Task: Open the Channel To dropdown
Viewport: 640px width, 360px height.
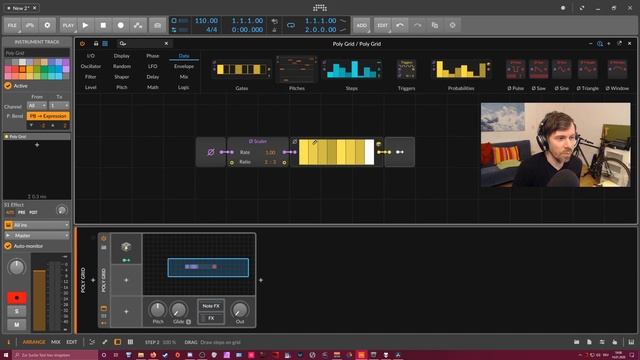Action: tap(59, 106)
